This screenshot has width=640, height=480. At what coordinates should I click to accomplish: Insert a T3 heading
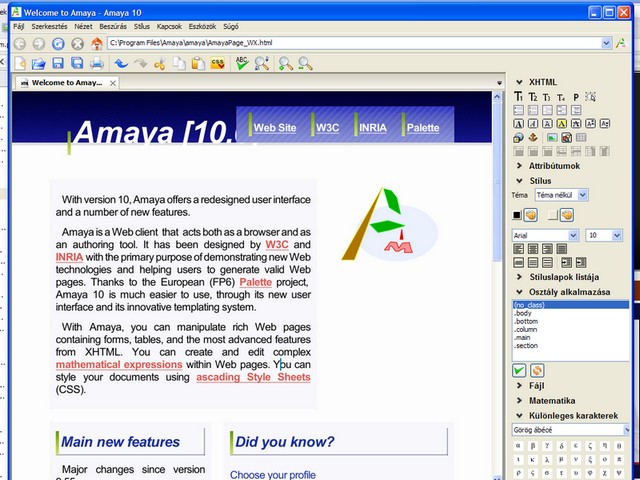pos(547,97)
